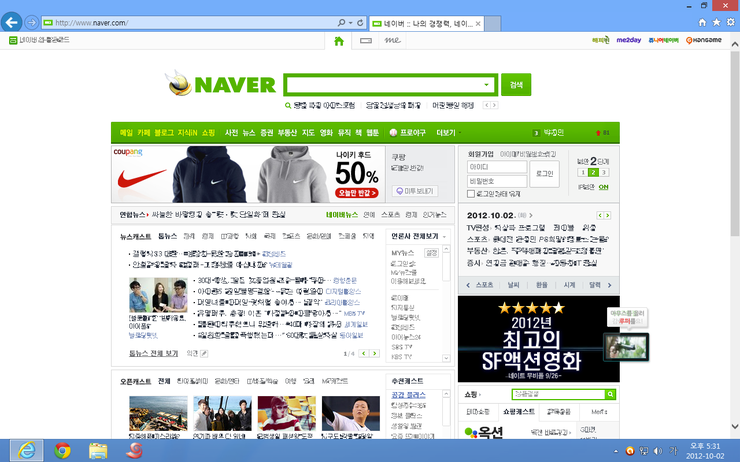The image size is (740, 462).
Task: Click the browser Forward arrow button
Action: point(31,22)
